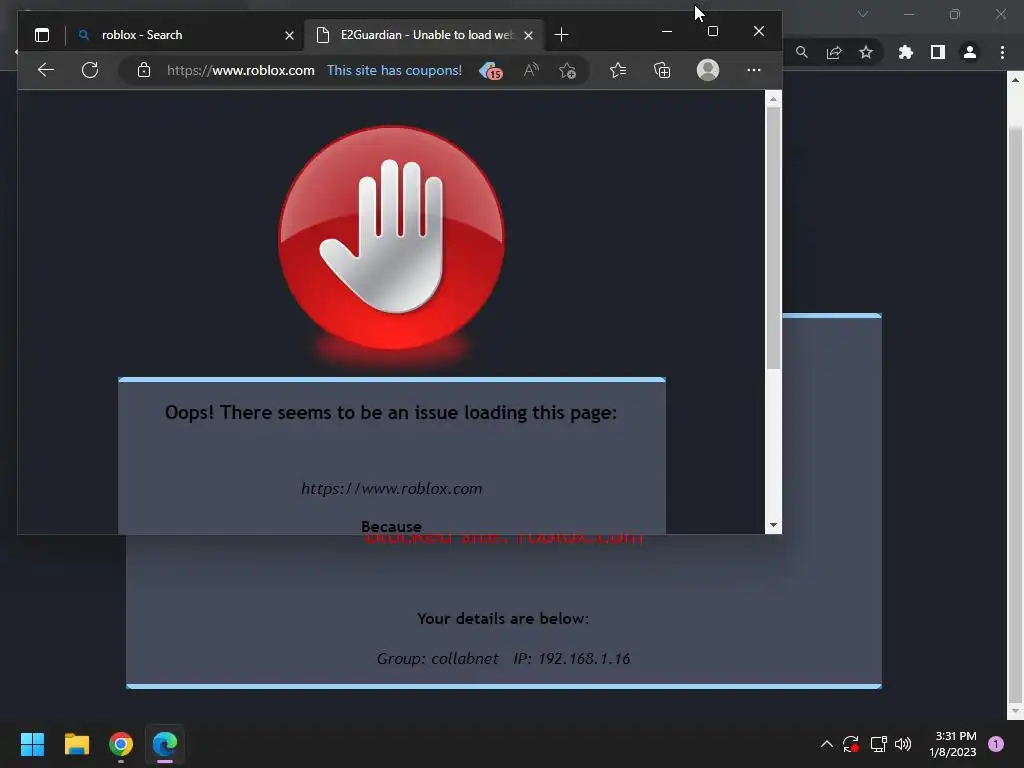The width and height of the screenshot is (1024, 768).
Task: Select the E2Guardian - Unable to load tab
Action: 424,35
